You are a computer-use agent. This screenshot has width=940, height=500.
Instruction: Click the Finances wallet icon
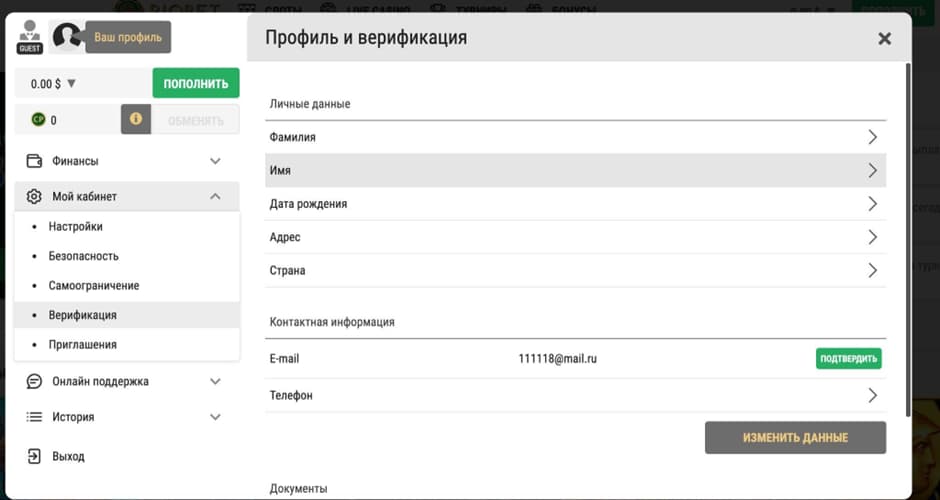[34, 161]
